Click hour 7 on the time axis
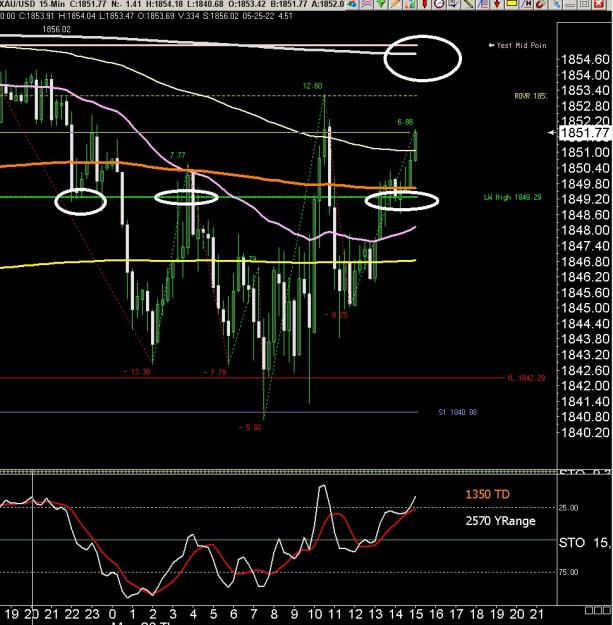 (253, 614)
